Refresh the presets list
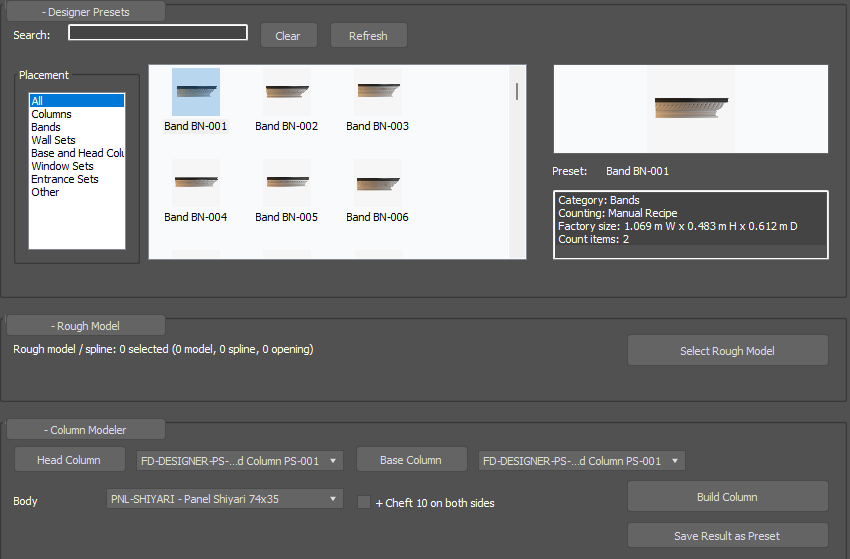 coord(369,36)
